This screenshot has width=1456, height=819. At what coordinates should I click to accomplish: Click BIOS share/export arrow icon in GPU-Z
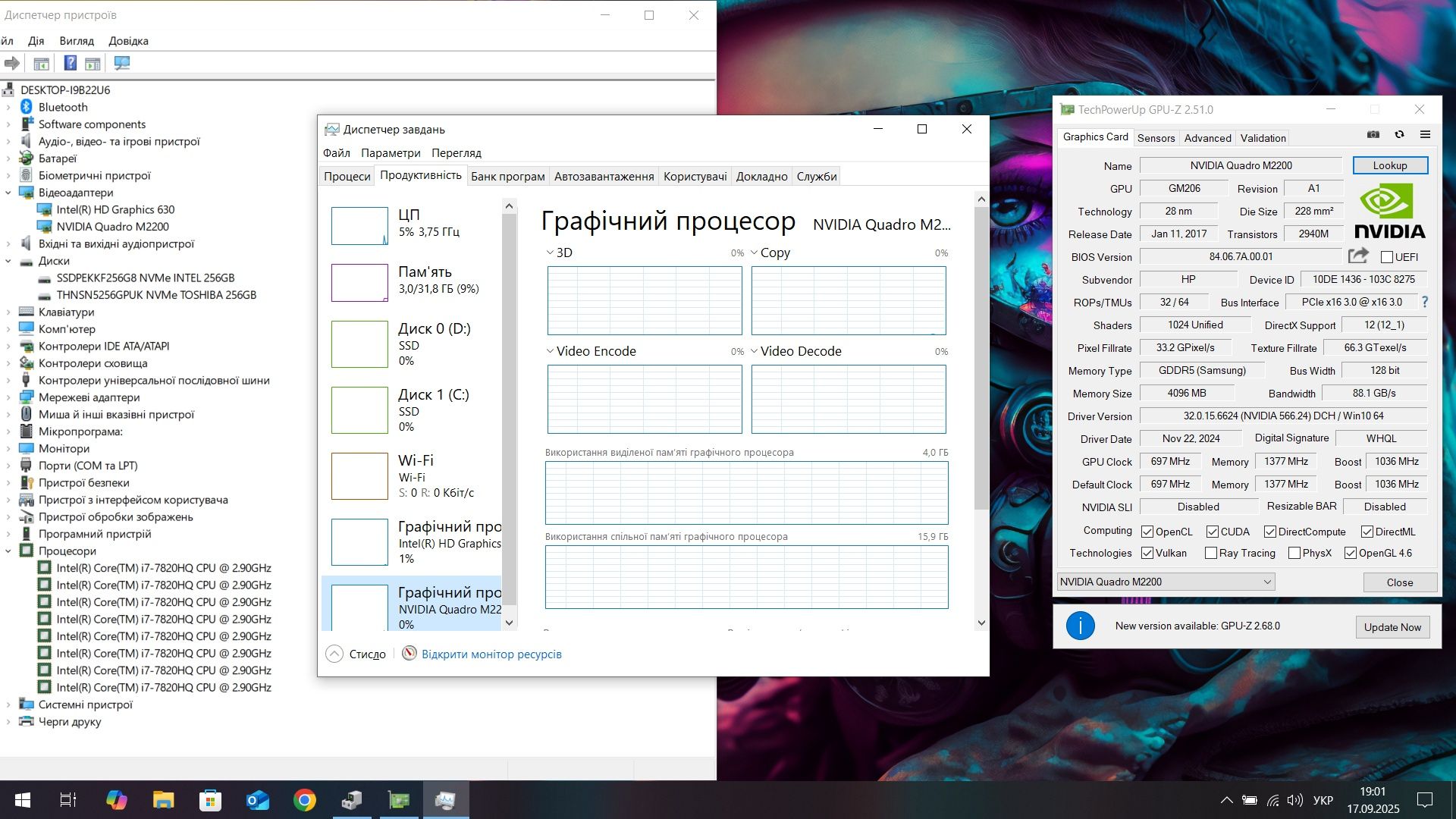coord(1358,256)
